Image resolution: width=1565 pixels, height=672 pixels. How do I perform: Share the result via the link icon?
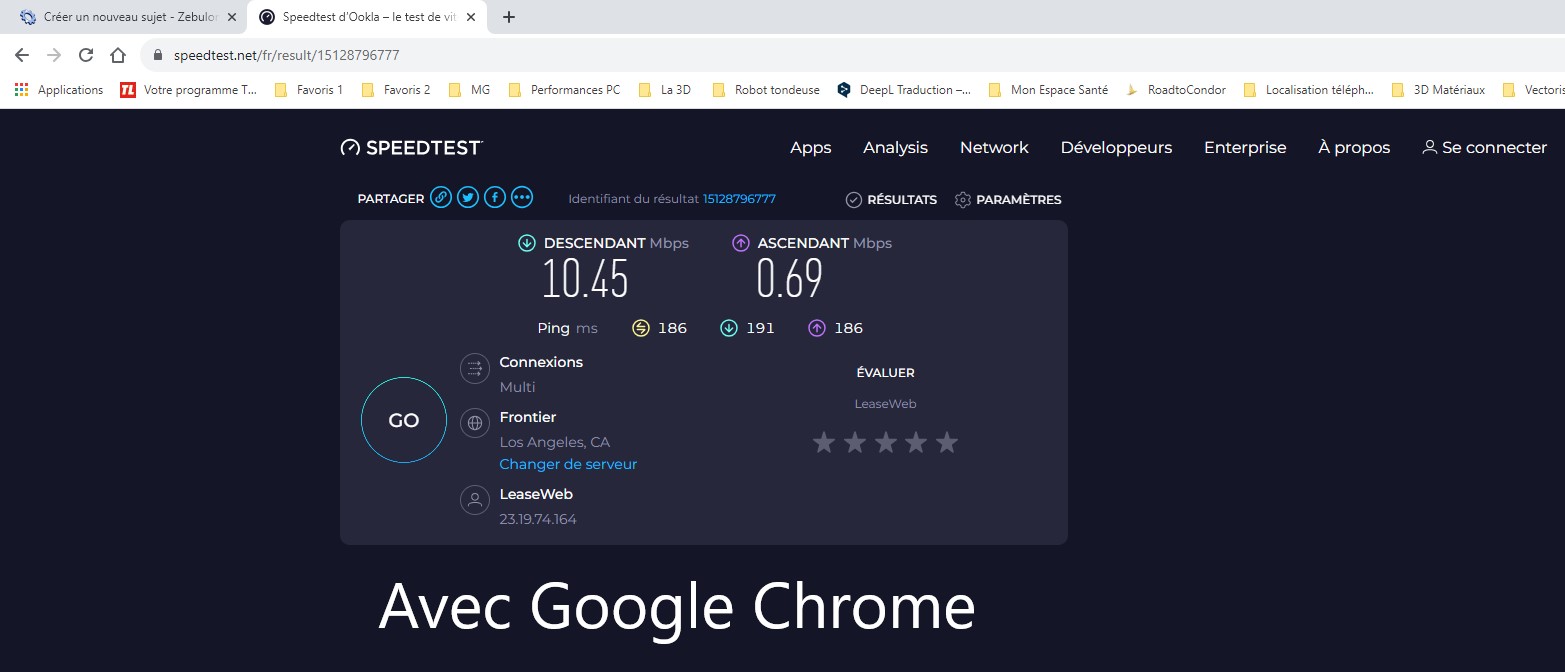[441, 198]
